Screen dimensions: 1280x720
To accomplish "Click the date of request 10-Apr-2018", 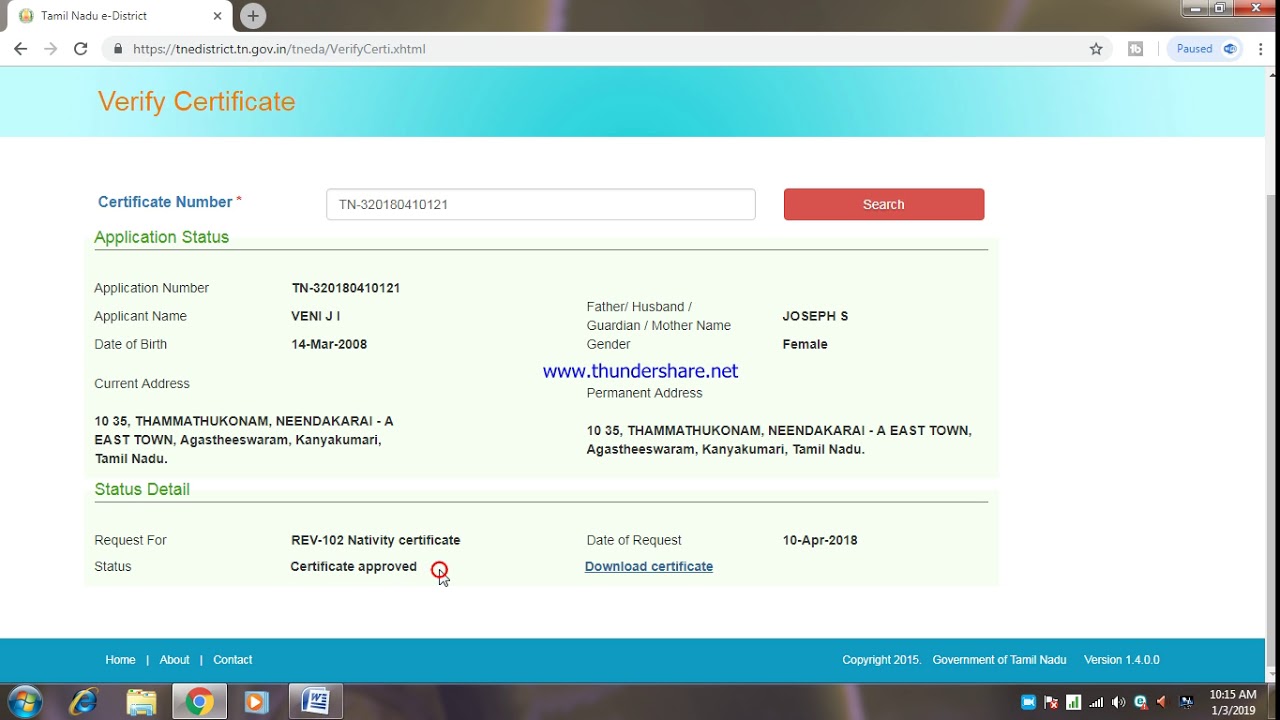I will [x=820, y=540].
